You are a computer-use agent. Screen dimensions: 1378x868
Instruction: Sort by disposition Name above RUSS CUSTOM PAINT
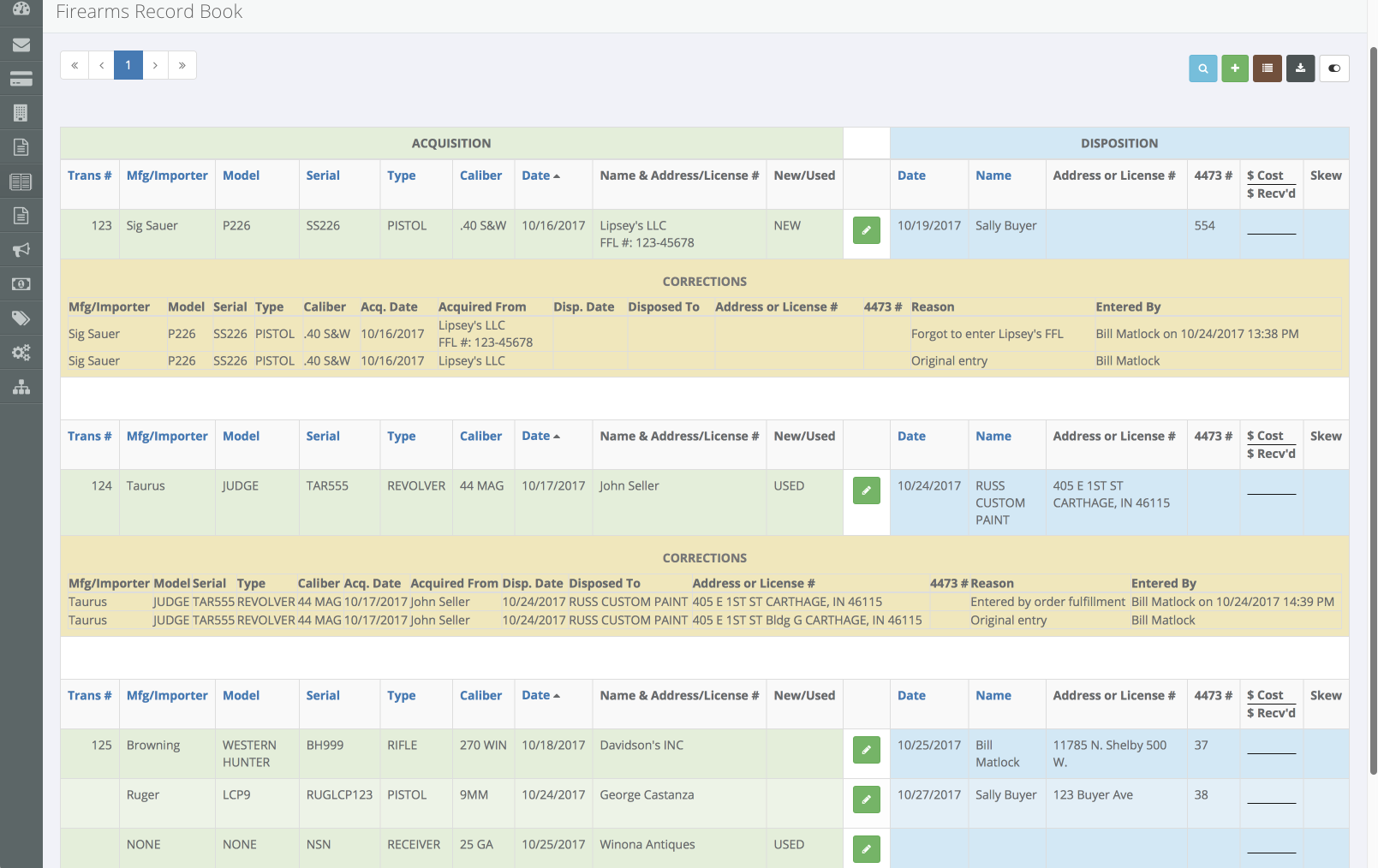coord(993,436)
